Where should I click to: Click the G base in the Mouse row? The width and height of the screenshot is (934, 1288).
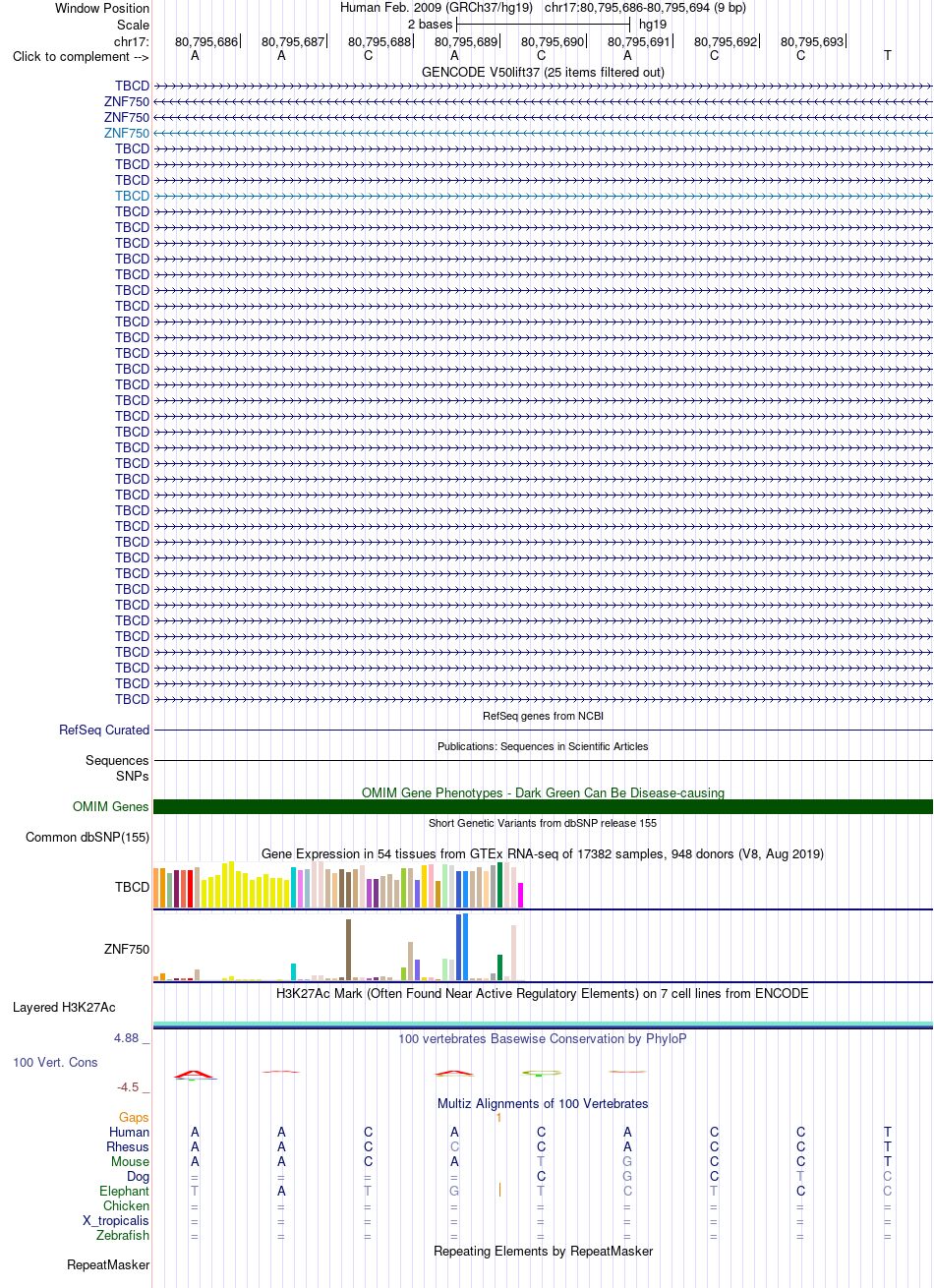point(627,1162)
